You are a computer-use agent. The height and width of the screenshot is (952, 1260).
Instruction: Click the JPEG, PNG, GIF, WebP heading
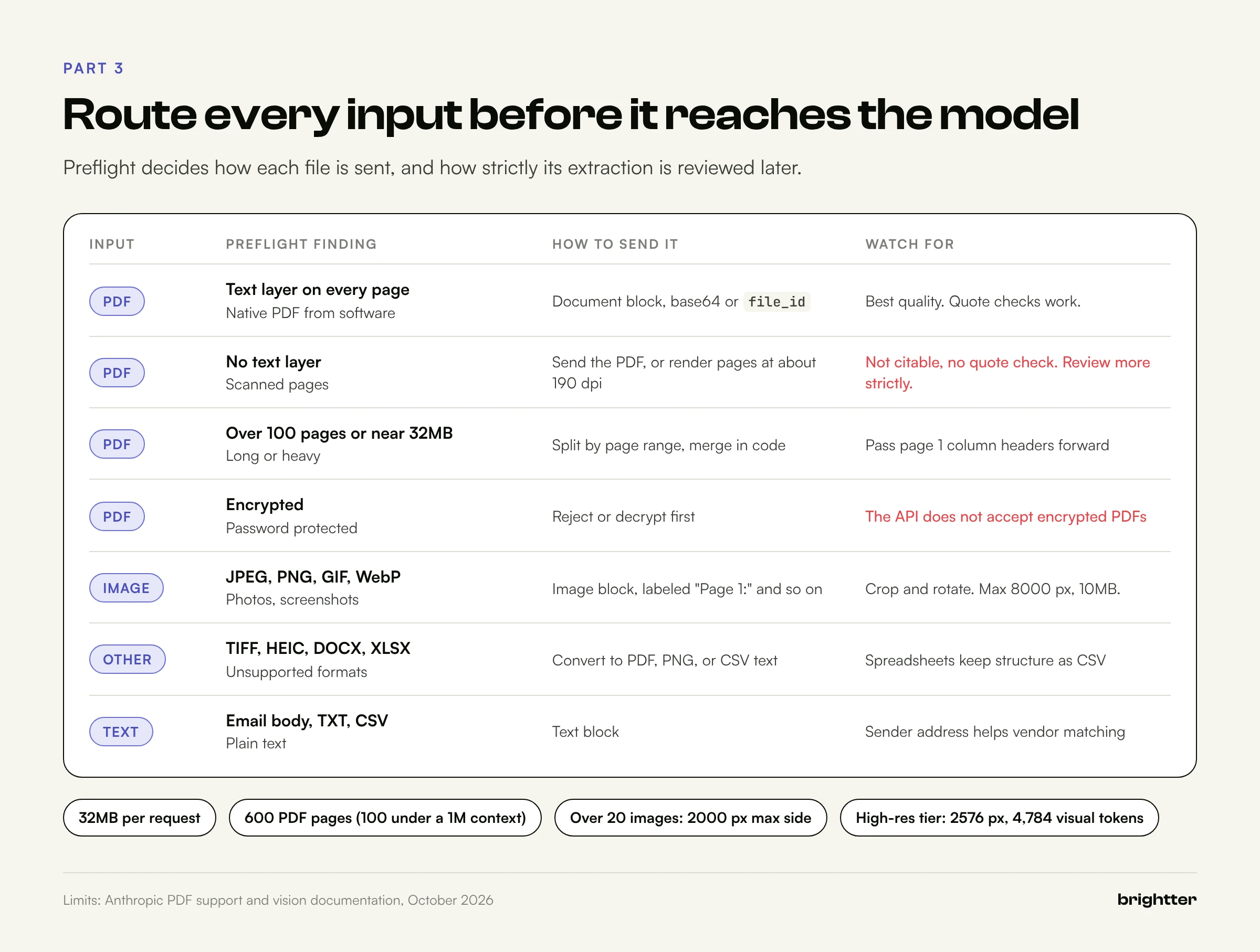[x=313, y=577]
